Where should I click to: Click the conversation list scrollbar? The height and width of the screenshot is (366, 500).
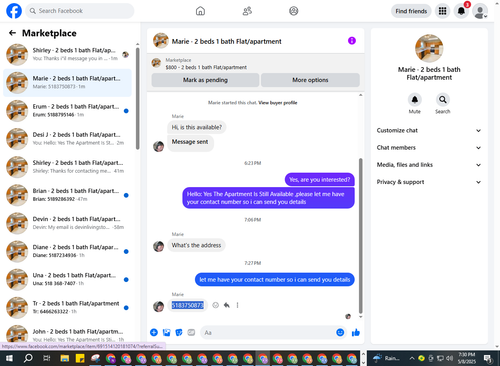[138, 98]
